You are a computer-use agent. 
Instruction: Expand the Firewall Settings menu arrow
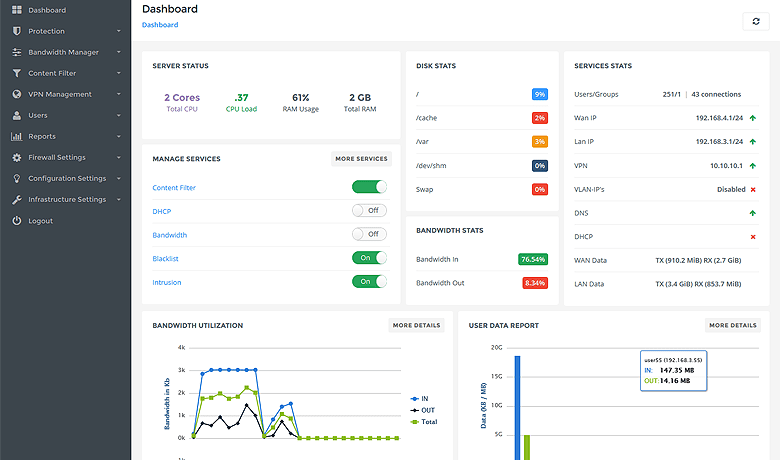pyautogui.click(x=119, y=157)
